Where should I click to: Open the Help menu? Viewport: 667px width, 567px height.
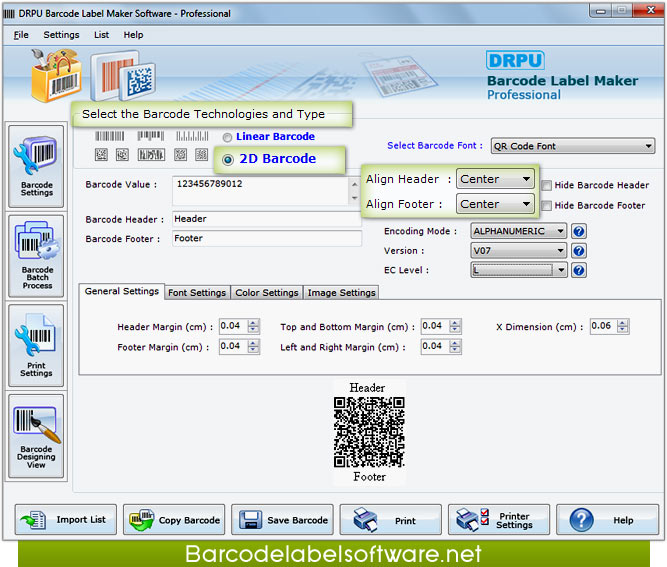click(133, 35)
